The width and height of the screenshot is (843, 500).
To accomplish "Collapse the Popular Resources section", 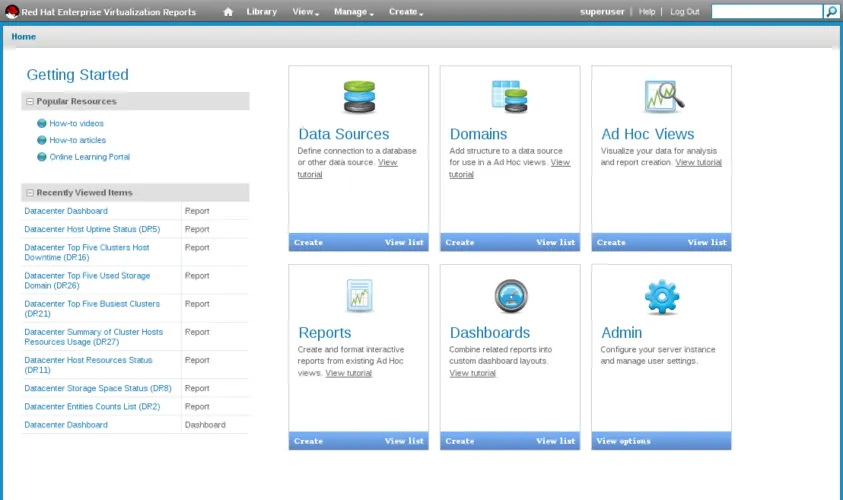I will (x=30, y=101).
